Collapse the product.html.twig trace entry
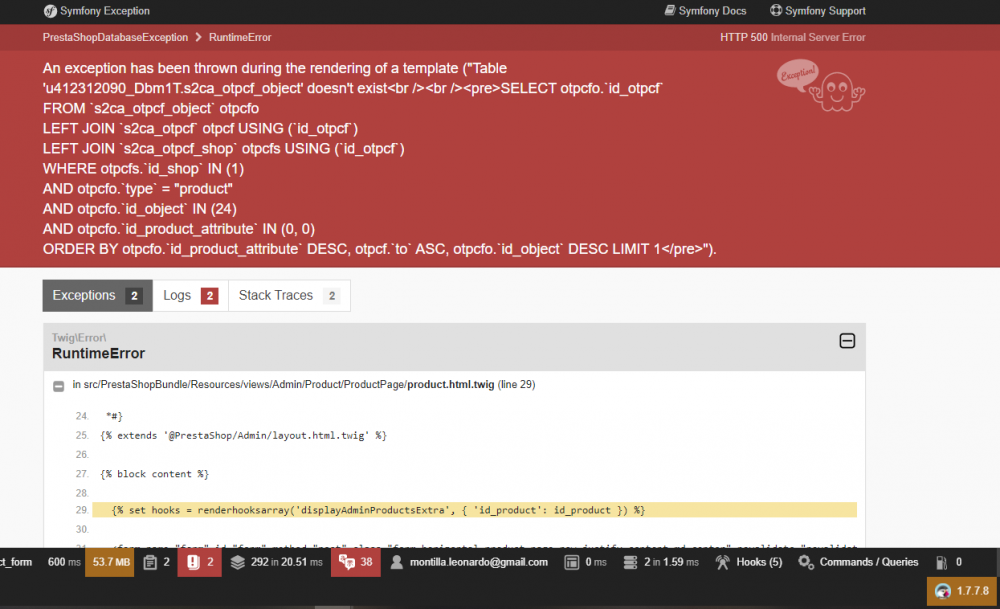Image resolution: width=1000 pixels, height=609 pixels. 59,386
